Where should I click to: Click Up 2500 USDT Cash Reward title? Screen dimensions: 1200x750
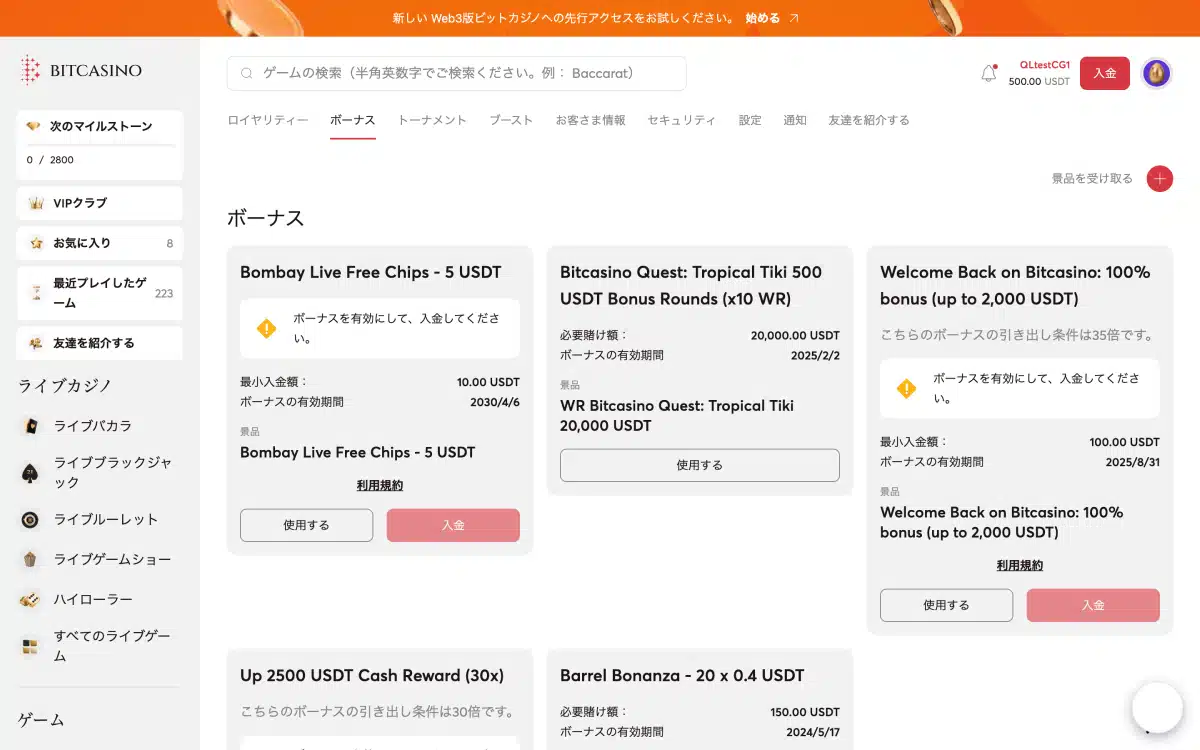pos(372,675)
